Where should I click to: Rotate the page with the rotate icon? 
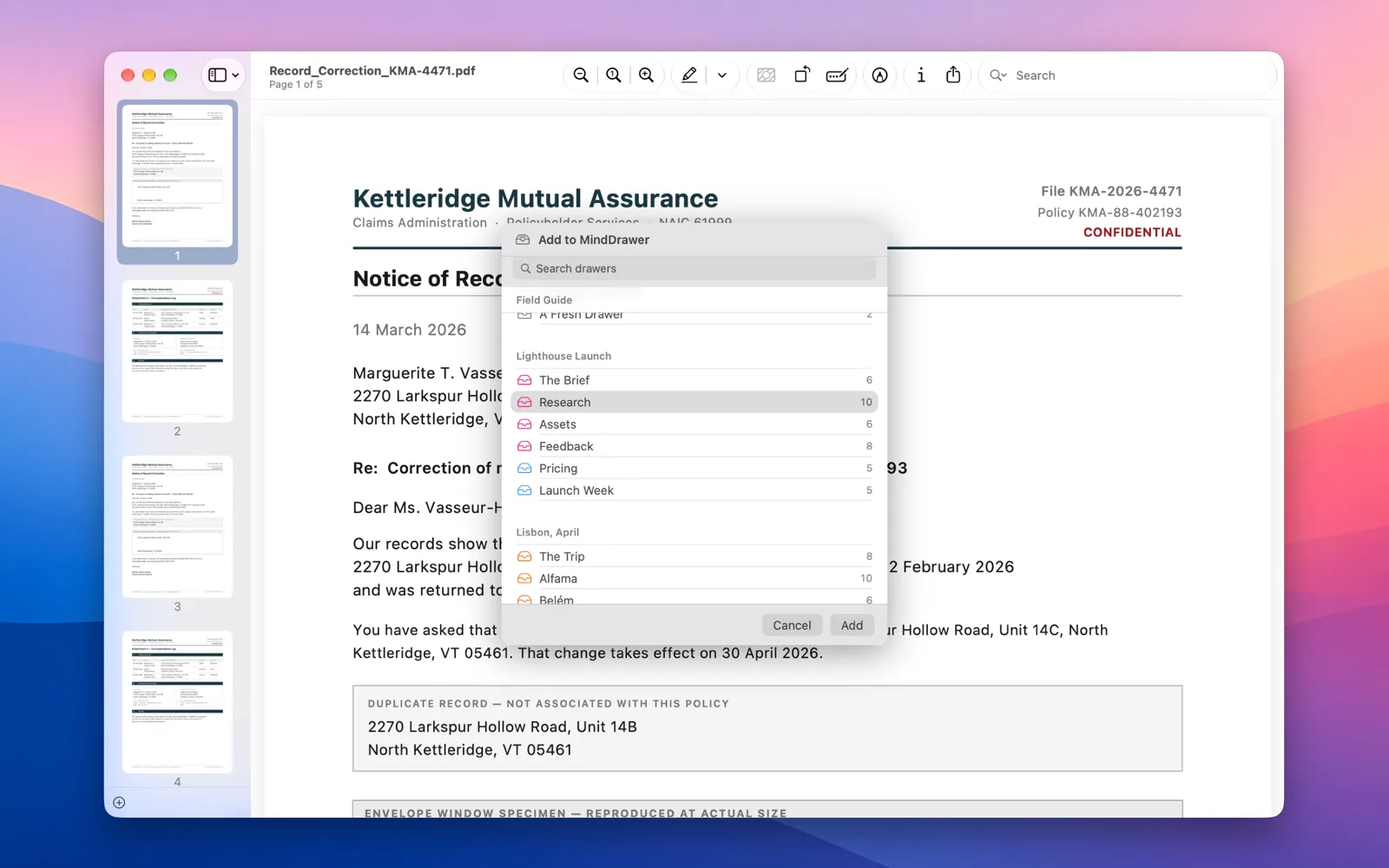coord(802,76)
